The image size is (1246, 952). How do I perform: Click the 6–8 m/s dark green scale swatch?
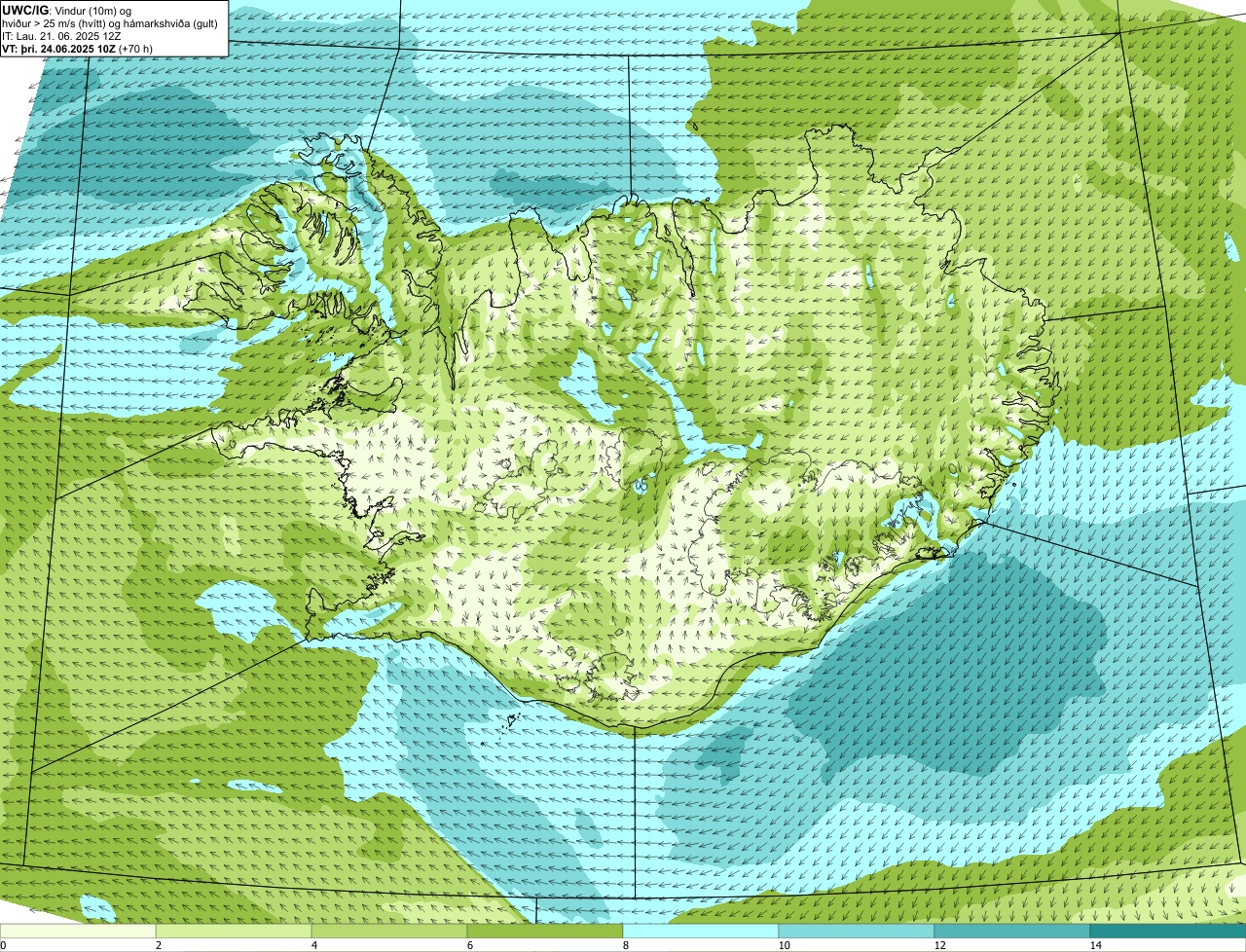click(x=545, y=931)
